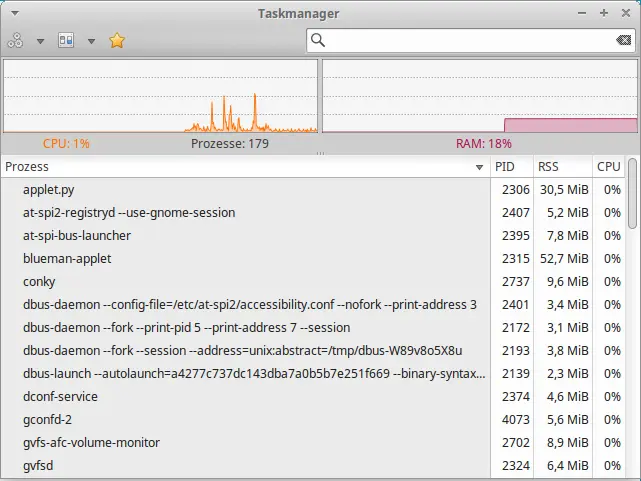
Task: Click the magnifier icon in search box
Action: (x=319, y=40)
